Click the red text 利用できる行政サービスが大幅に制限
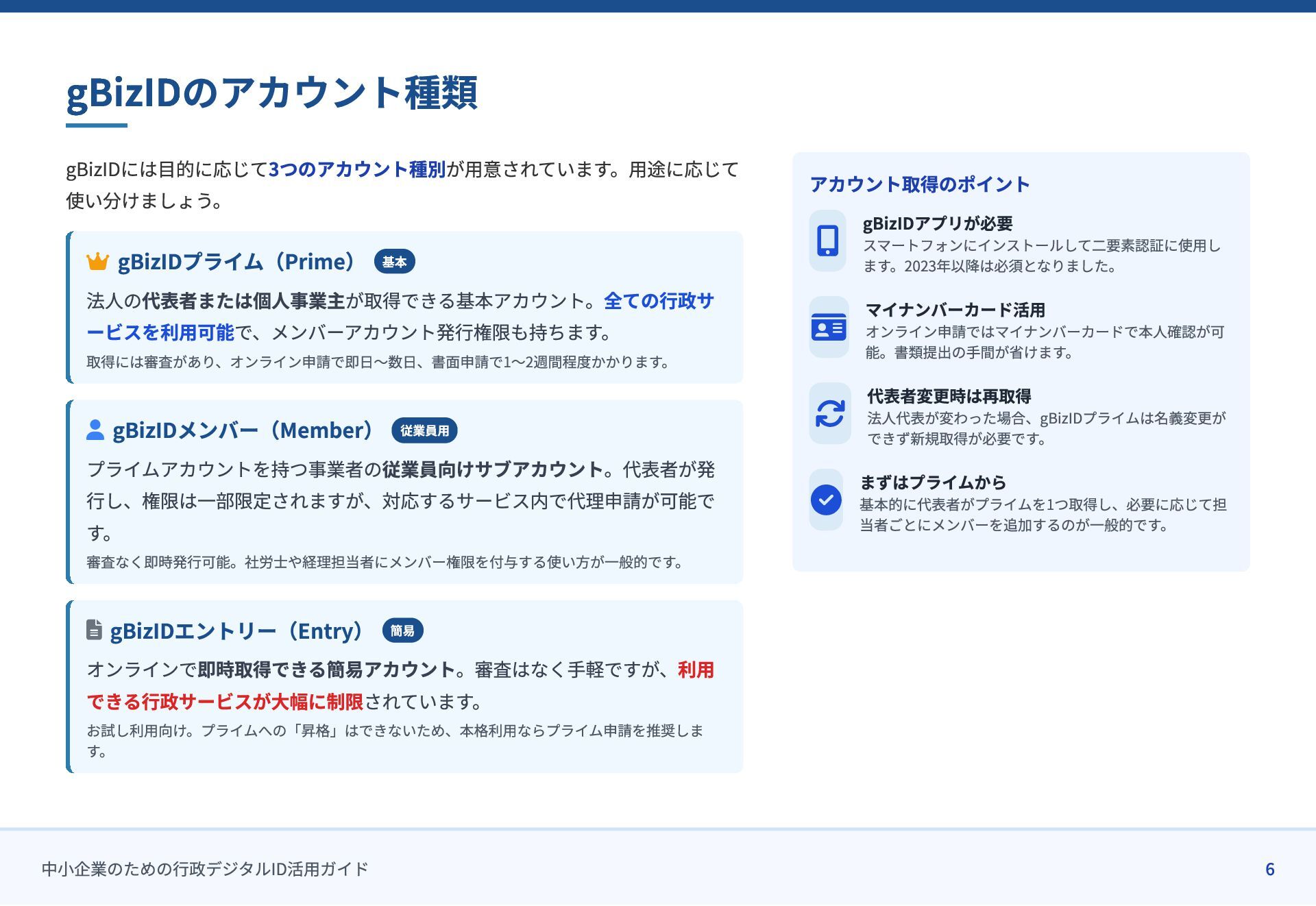 click(400, 685)
